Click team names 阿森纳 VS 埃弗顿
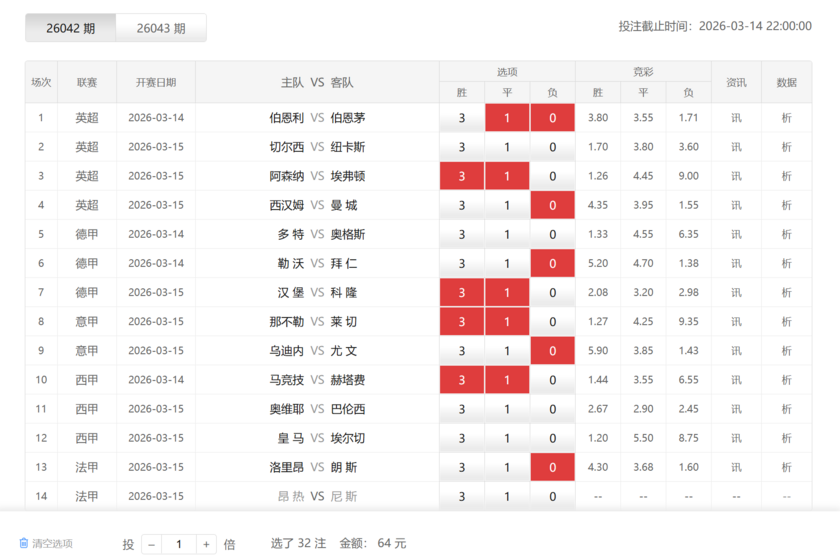 click(317, 176)
